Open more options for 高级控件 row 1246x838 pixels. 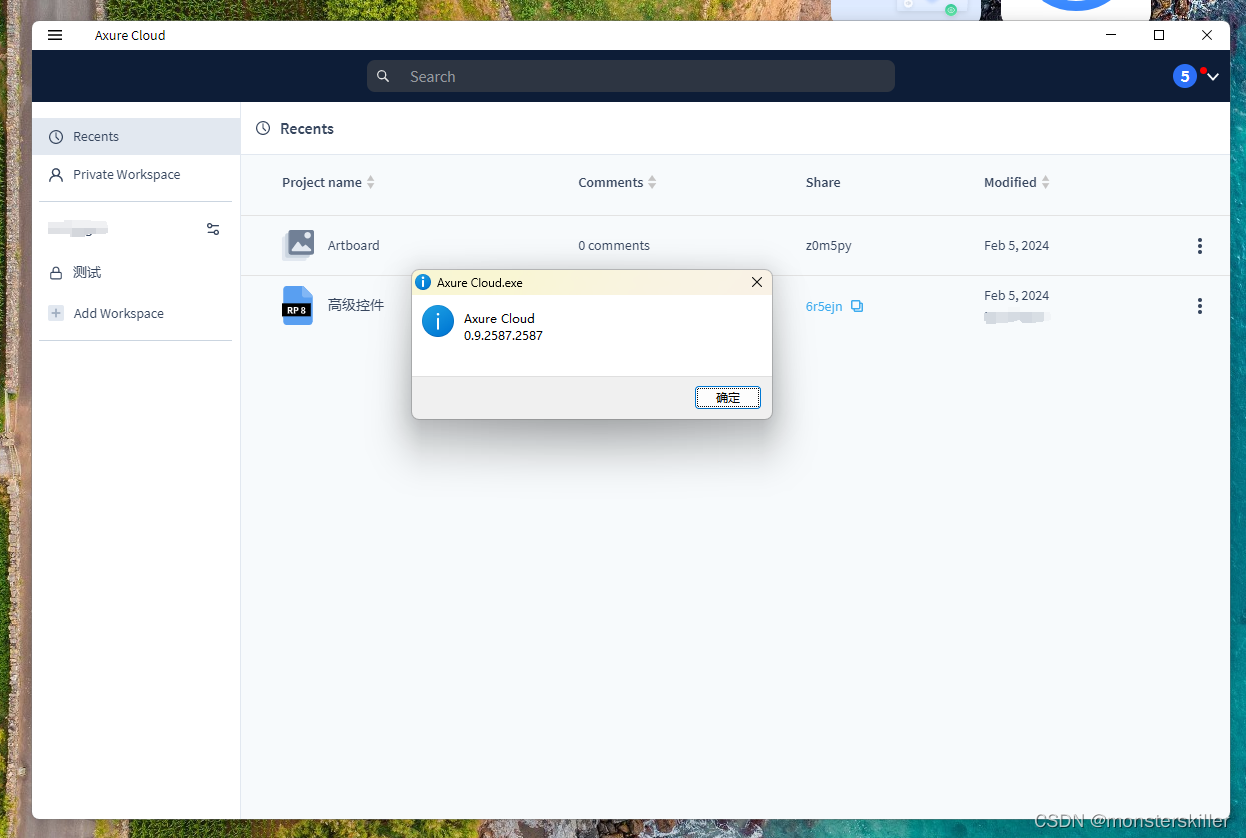coord(1199,306)
